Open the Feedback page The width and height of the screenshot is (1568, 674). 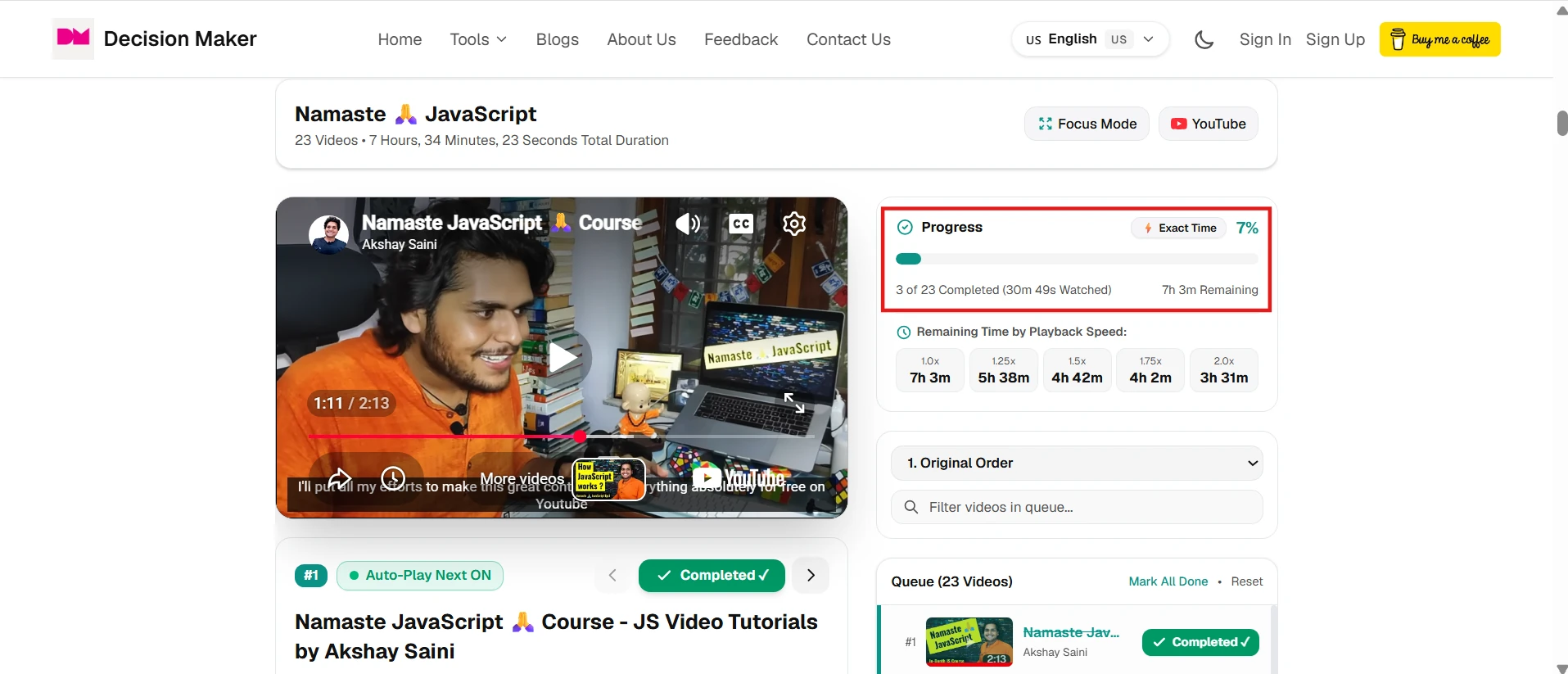(741, 39)
